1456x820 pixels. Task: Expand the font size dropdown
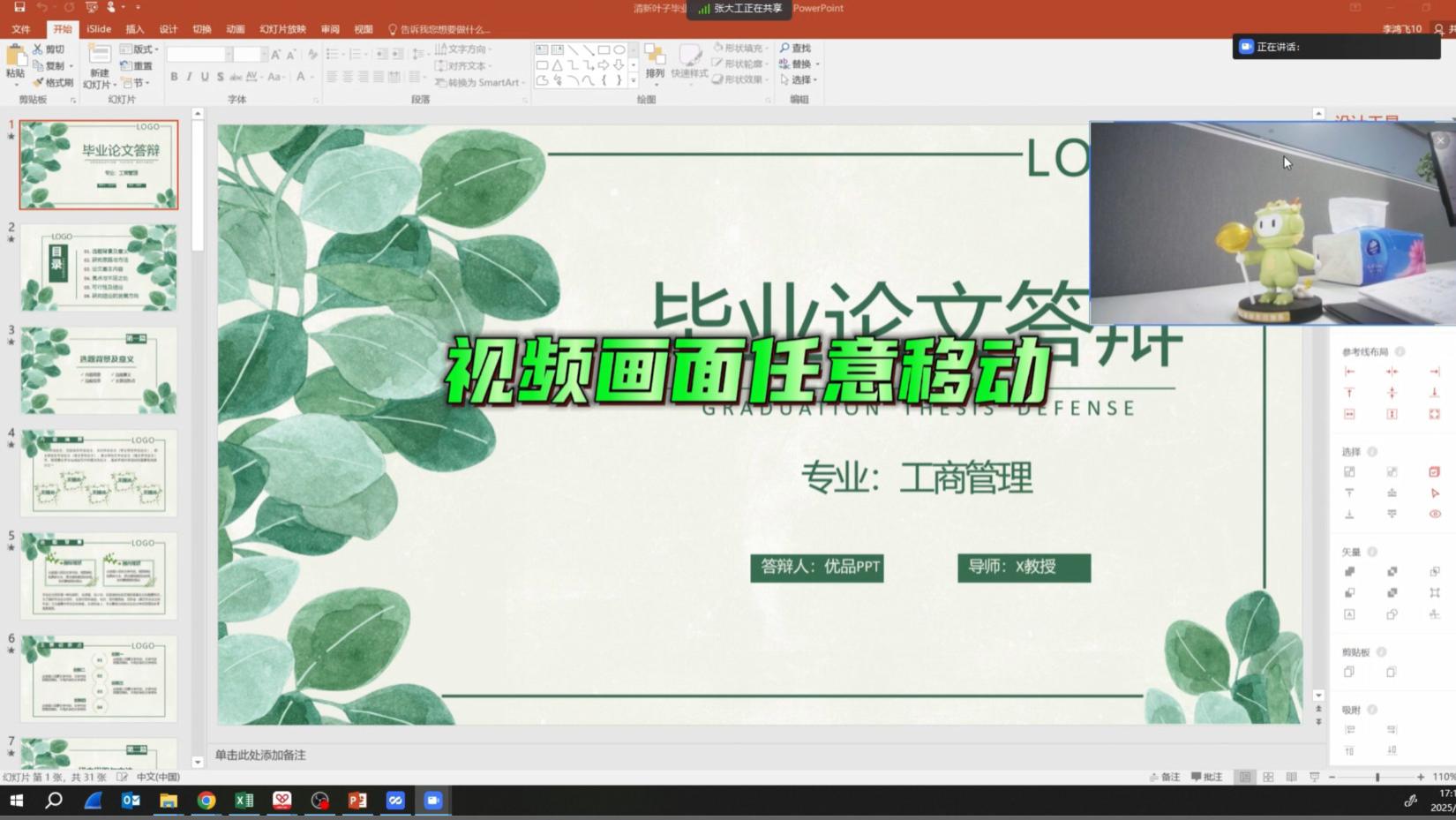point(265,54)
